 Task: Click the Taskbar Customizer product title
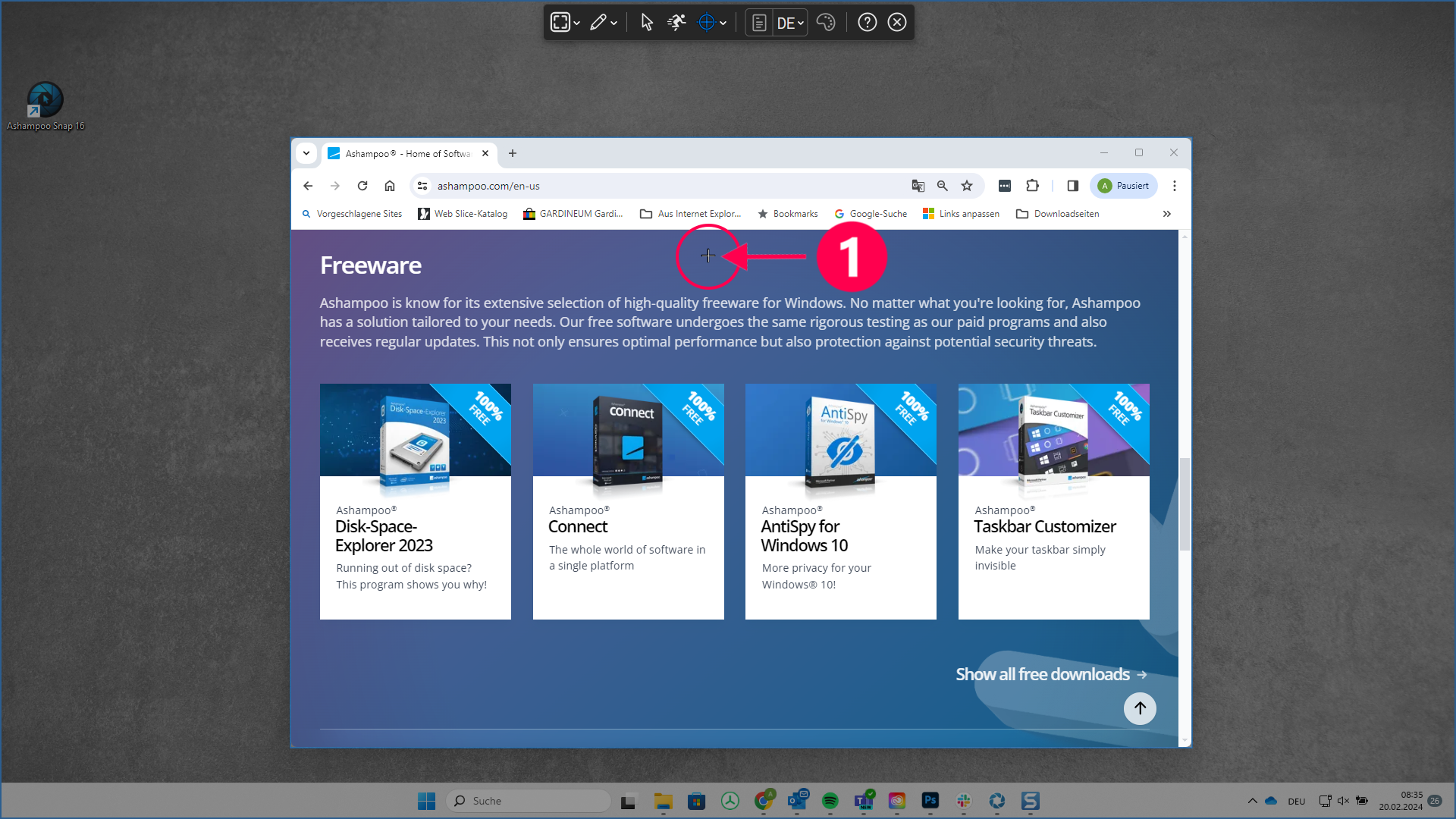pos(1045,526)
